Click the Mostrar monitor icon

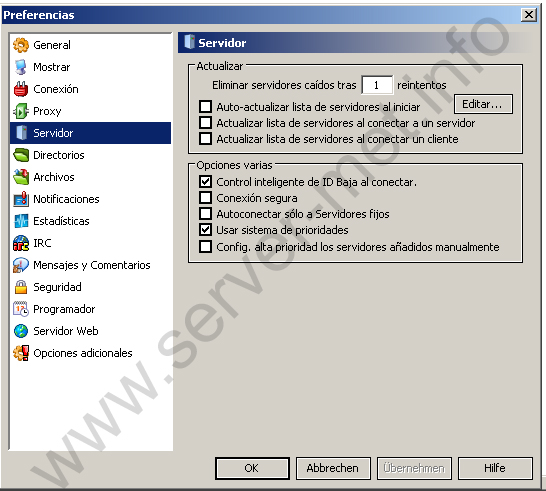[x=21, y=67]
